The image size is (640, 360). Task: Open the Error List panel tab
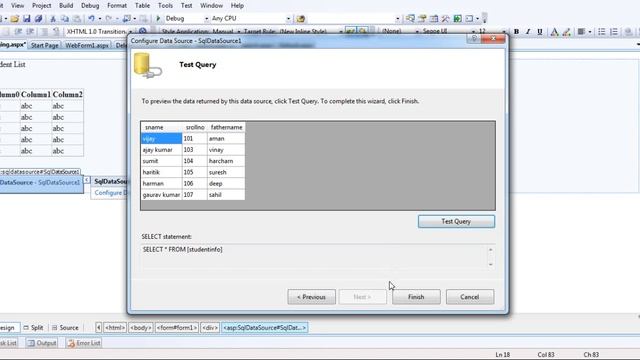point(84,343)
